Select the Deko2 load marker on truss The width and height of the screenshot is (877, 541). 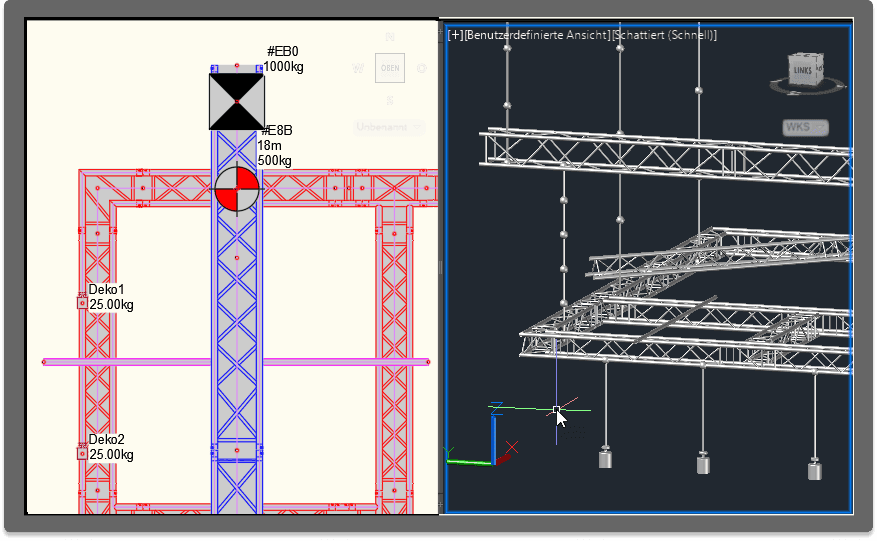[82, 453]
